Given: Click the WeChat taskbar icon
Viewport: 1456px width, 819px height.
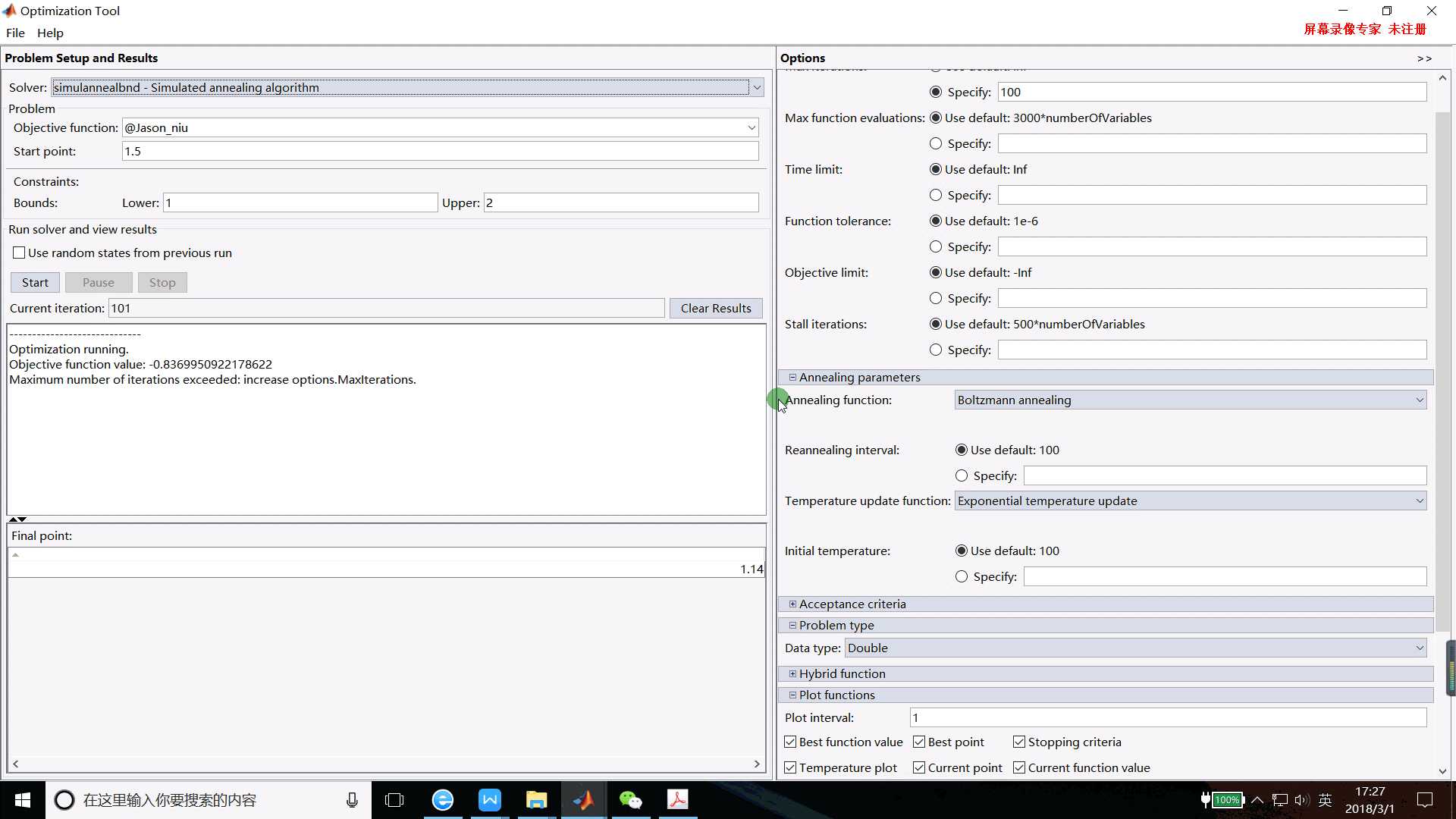Looking at the screenshot, I should pos(631,800).
